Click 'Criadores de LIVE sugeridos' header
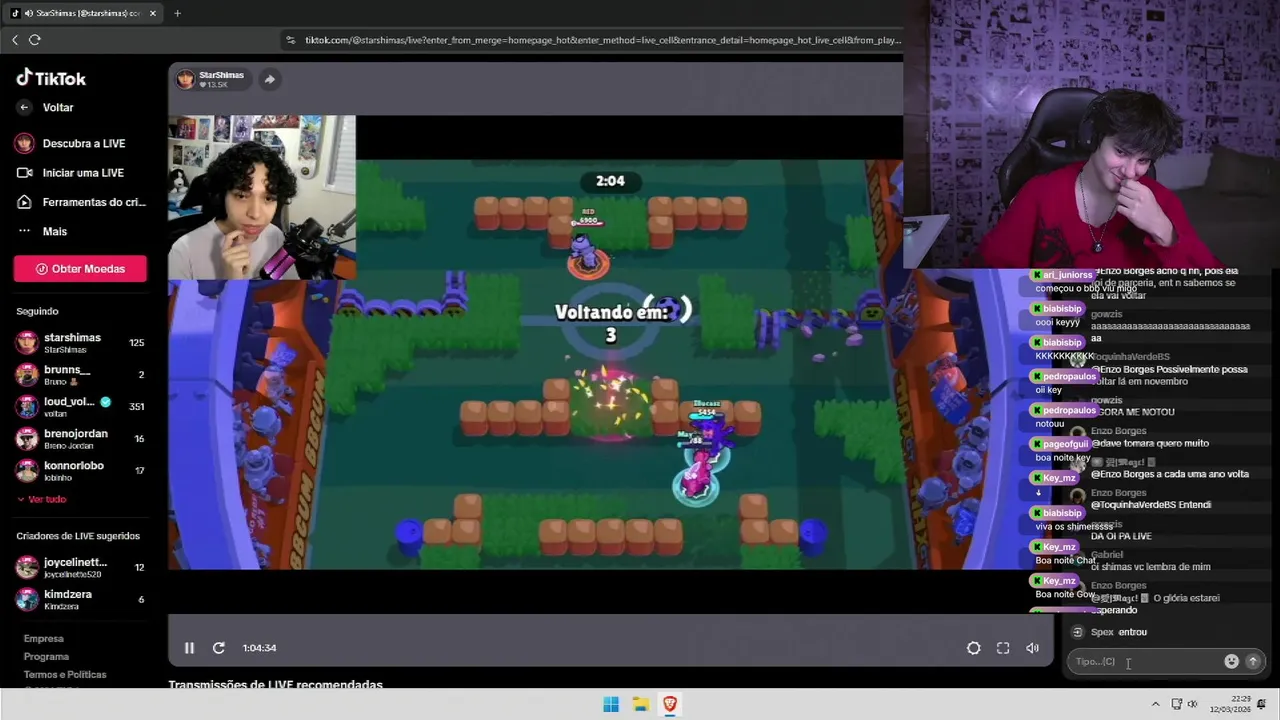 pyautogui.click(x=78, y=536)
